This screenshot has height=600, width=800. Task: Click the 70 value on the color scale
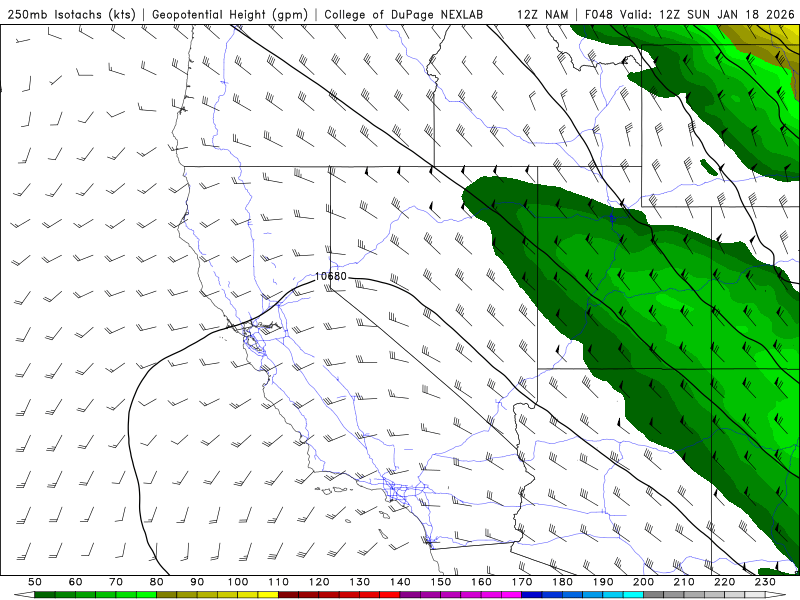[x=116, y=582]
